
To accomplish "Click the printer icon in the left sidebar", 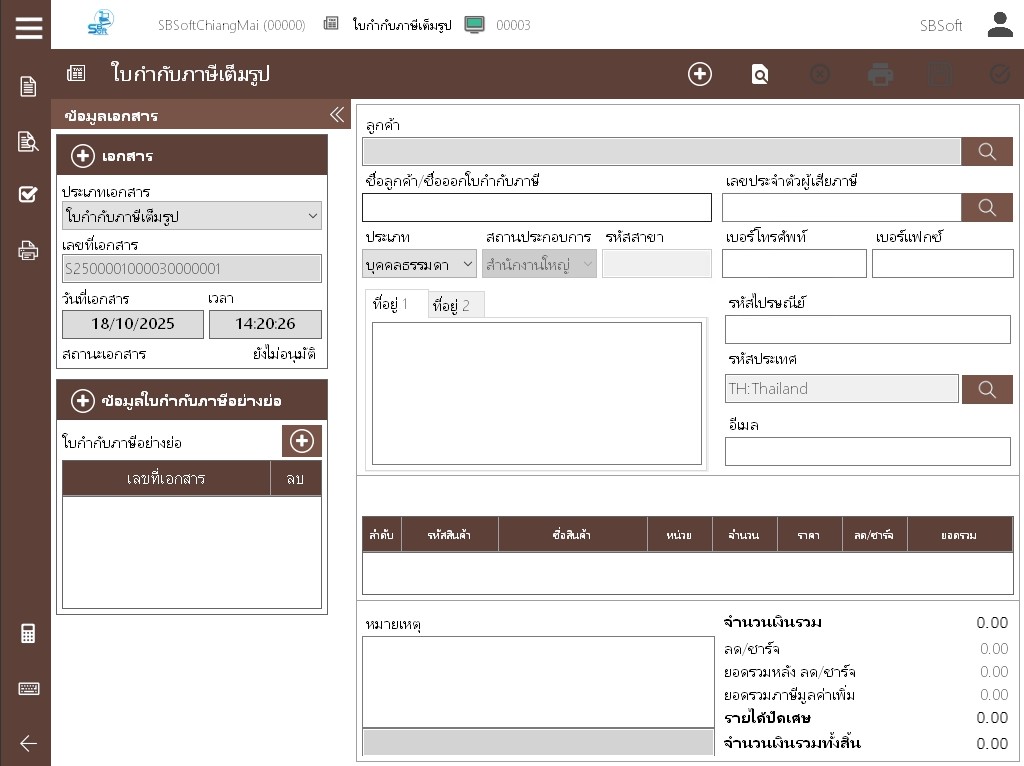I will [28, 250].
